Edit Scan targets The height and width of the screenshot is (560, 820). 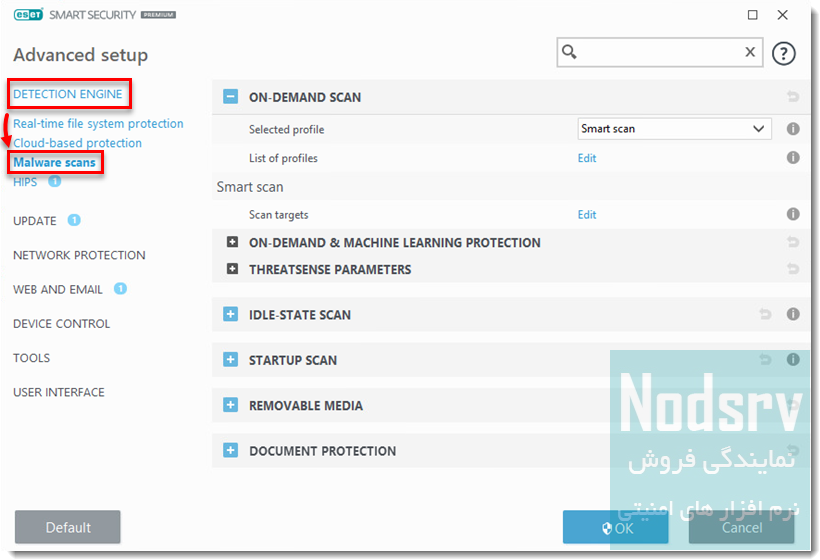(587, 214)
